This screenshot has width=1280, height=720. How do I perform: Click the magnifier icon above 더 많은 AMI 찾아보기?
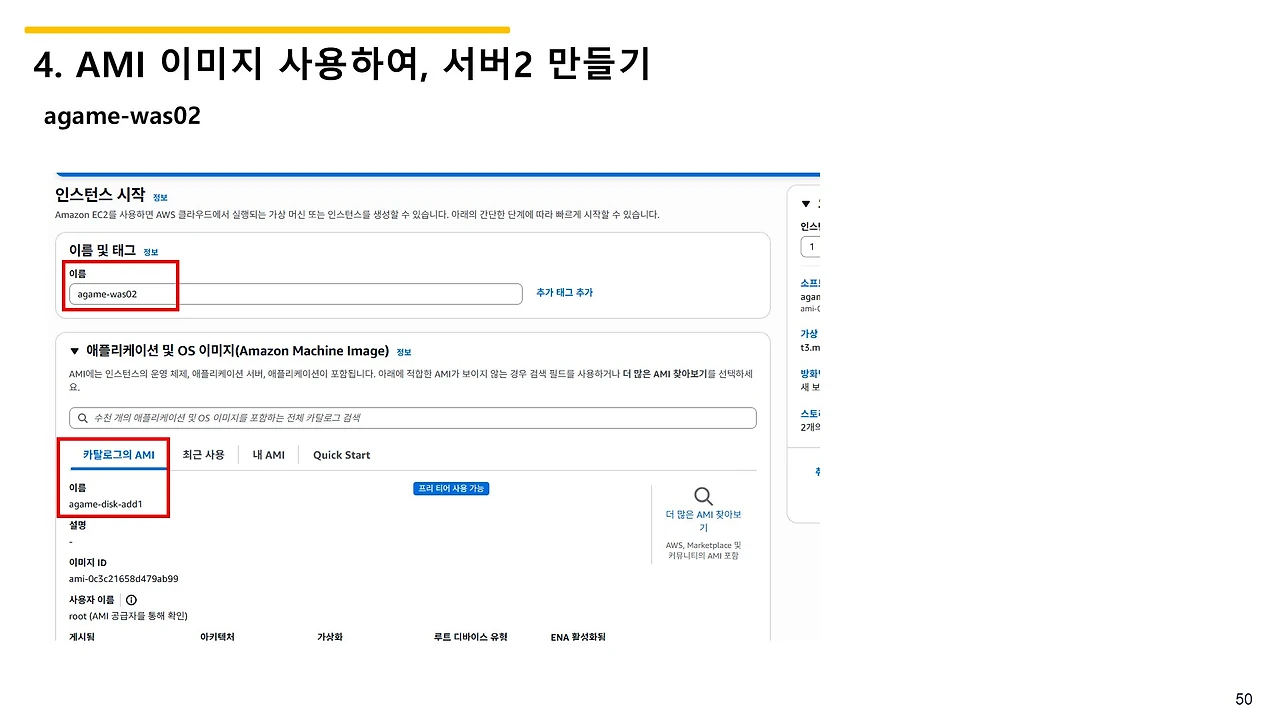[703, 495]
